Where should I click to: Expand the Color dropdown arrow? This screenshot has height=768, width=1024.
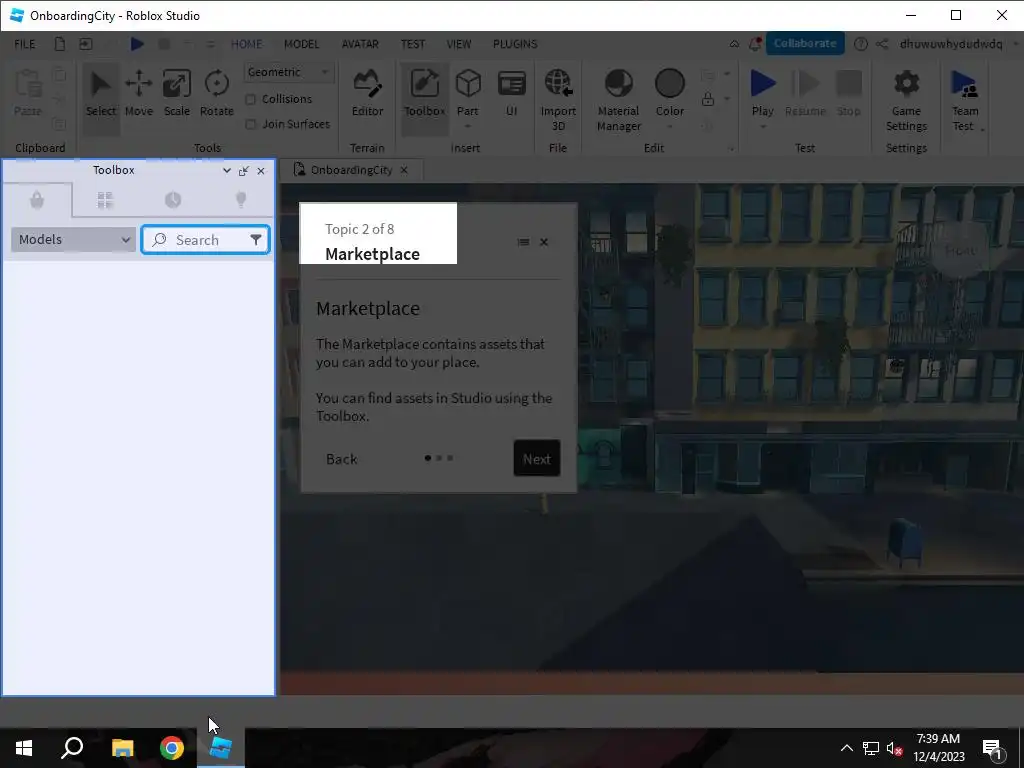669,127
